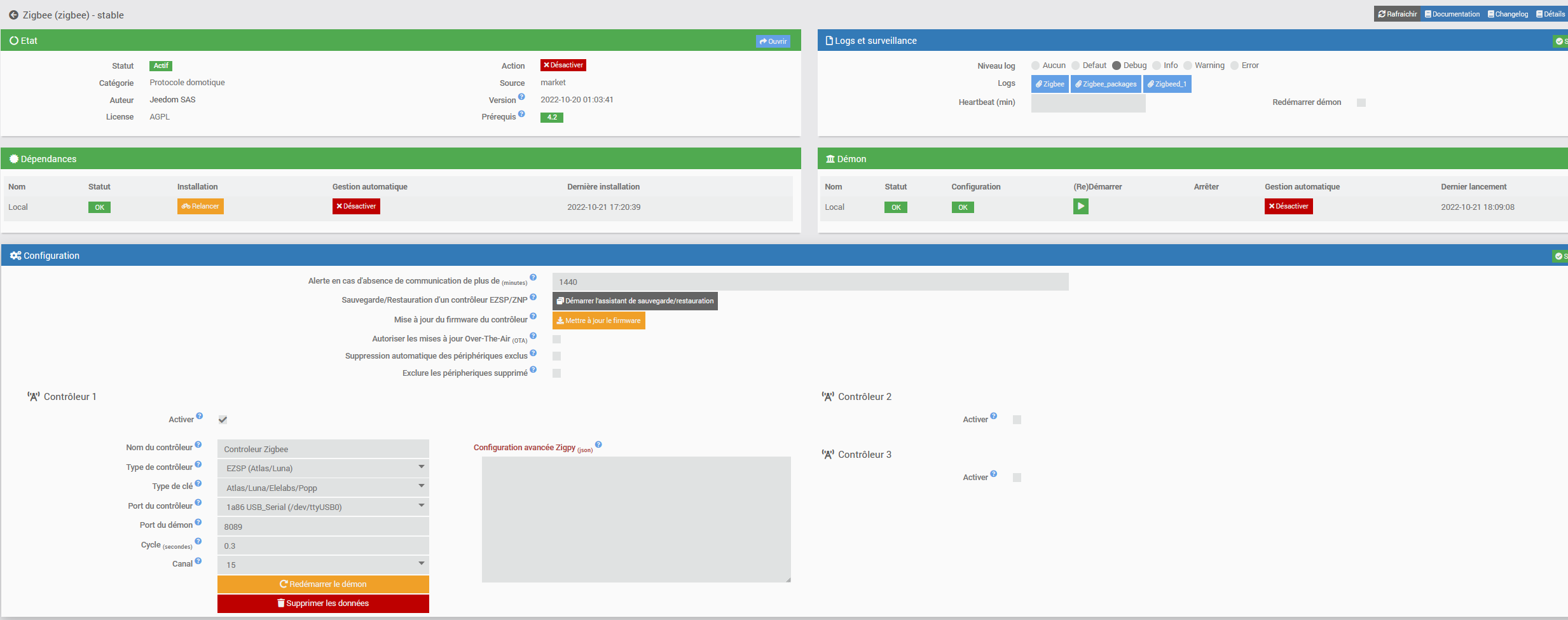Viewport: 1568px width, 620px height.
Task: Open the Canal dropdown
Action: point(323,565)
